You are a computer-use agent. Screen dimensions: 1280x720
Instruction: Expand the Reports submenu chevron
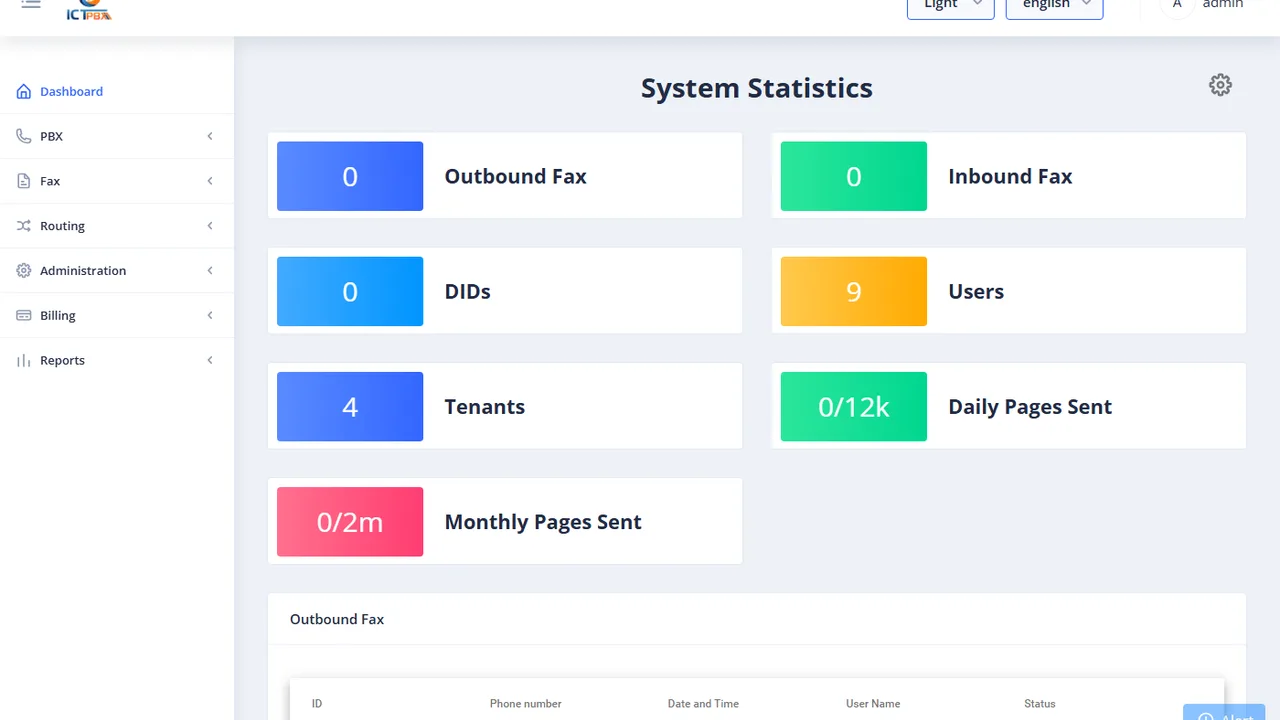click(x=210, y=361)
